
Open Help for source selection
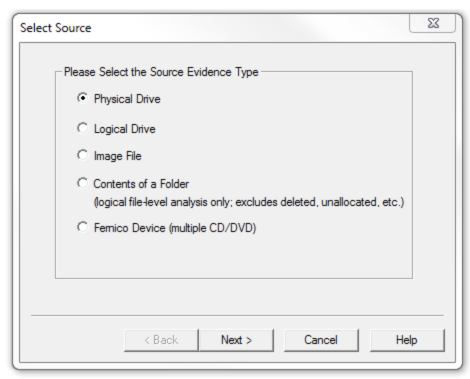click(407, 340)
